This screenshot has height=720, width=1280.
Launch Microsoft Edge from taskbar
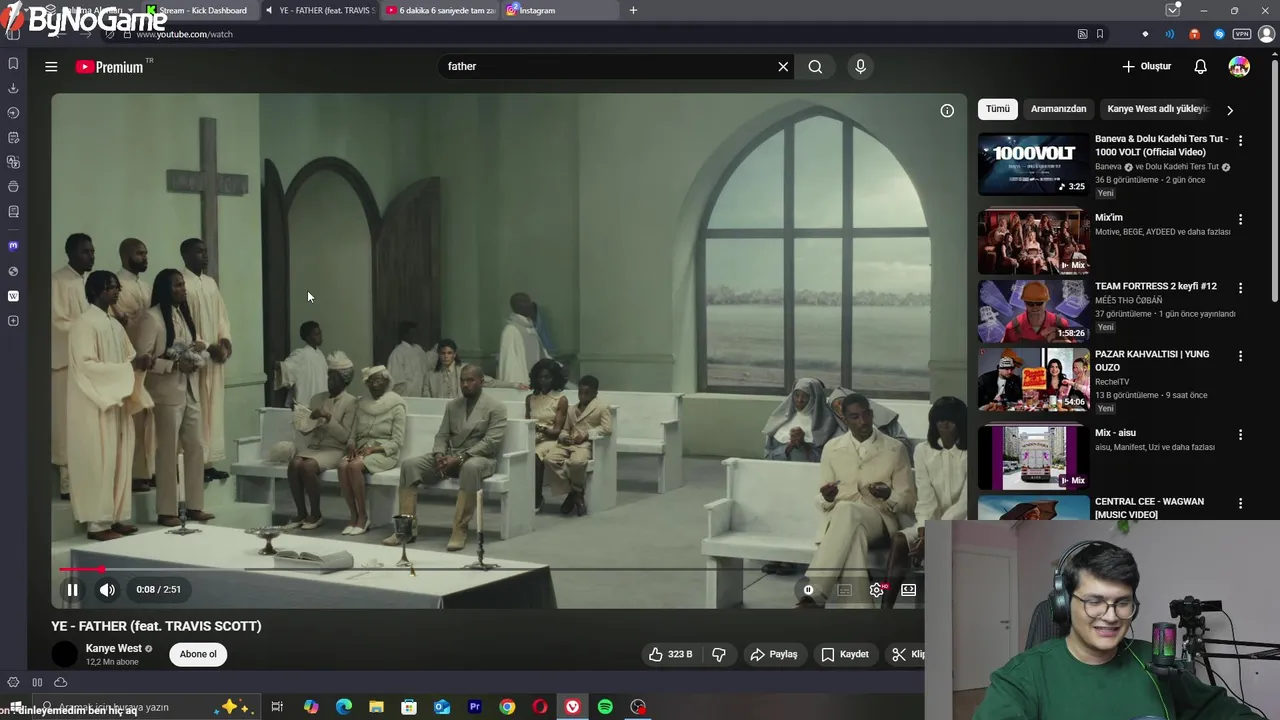(344, 707)
